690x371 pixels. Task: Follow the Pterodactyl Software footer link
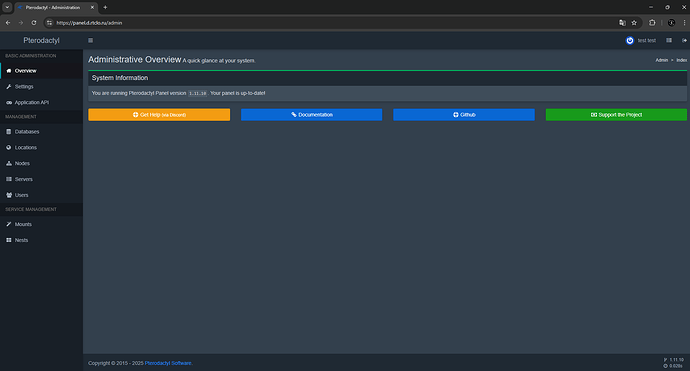point(168,363)
